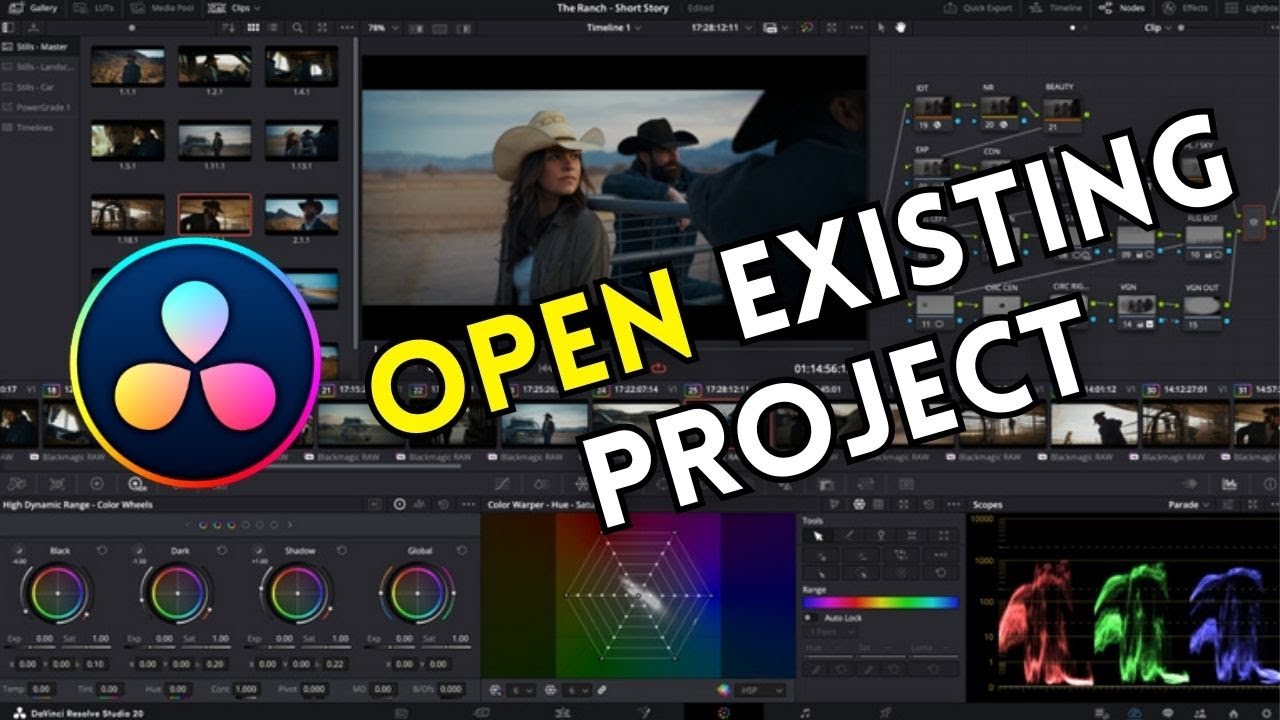Select still thumbnail 1.4.1
This screenshot has height=720, width=1280.
pyautogui.click(x=301, y=66)
